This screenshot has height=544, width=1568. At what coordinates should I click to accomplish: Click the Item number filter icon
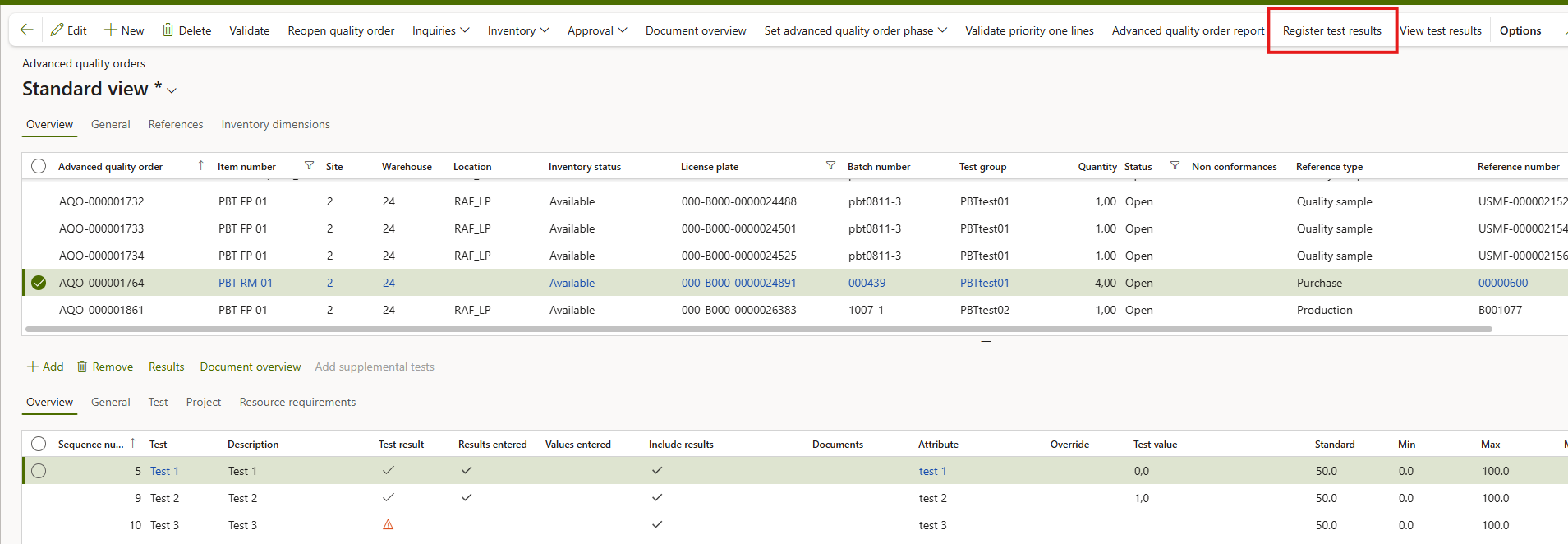click(309, 166)
